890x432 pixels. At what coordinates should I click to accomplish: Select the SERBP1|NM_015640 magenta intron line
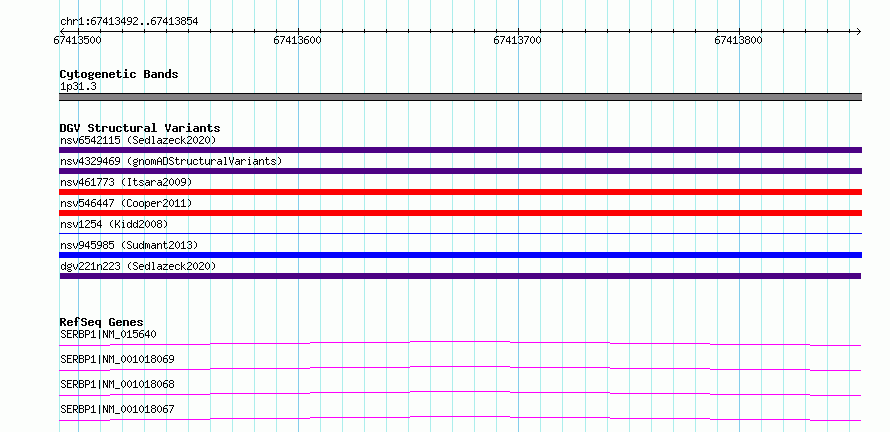pos(460,343)
